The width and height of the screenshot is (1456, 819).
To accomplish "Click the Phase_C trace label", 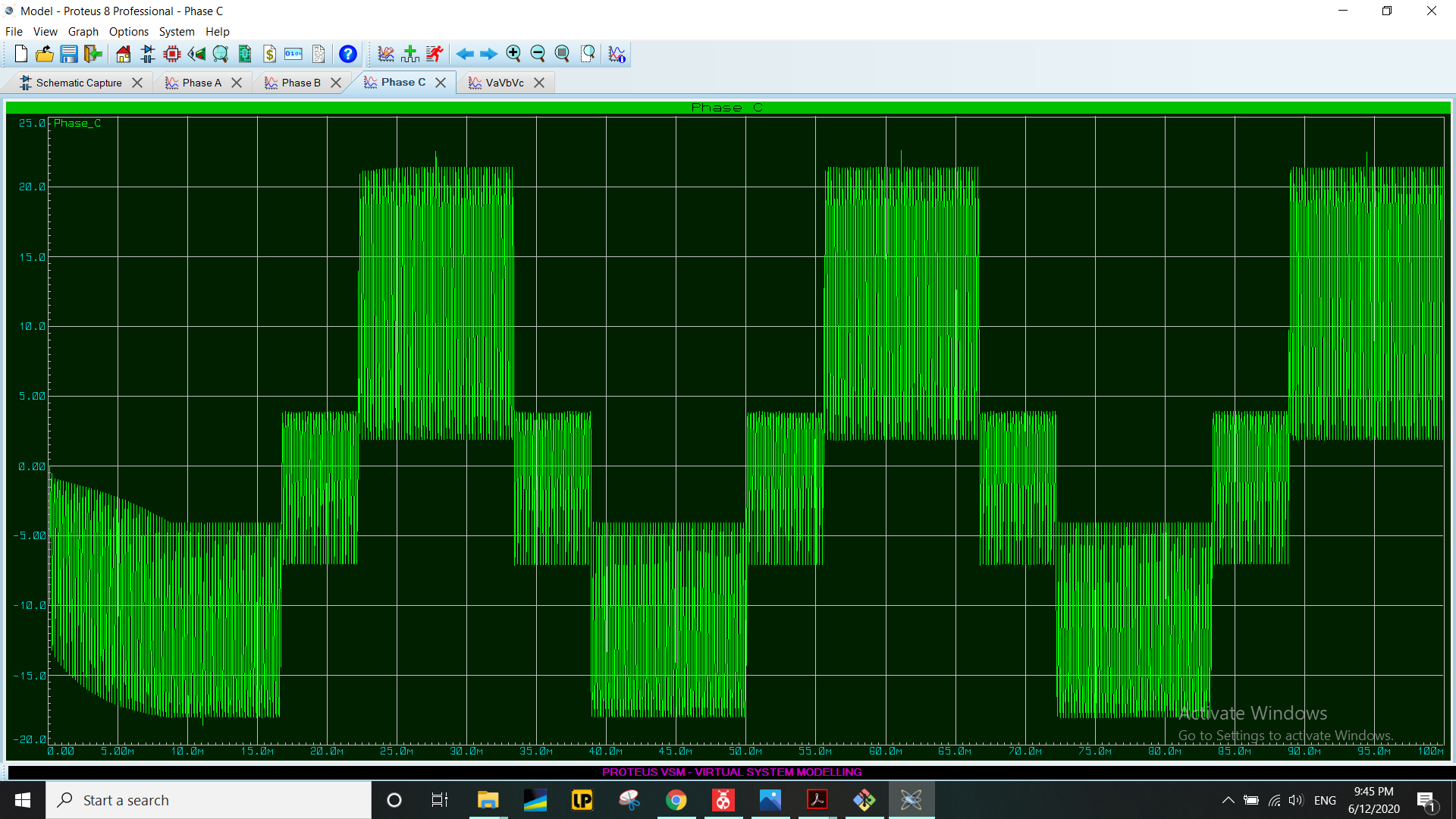I will click(x=77, y=123).
